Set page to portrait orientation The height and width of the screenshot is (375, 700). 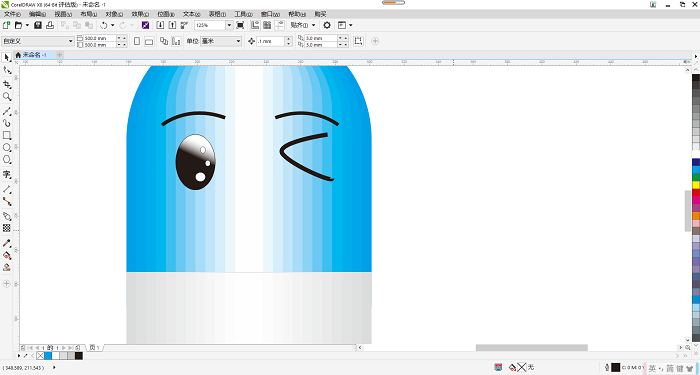[x=137, y=41]
